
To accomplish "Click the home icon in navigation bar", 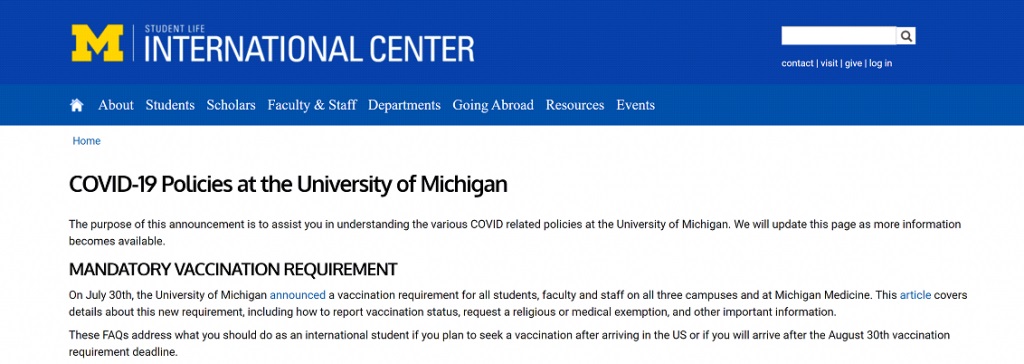I will [76, 105].
